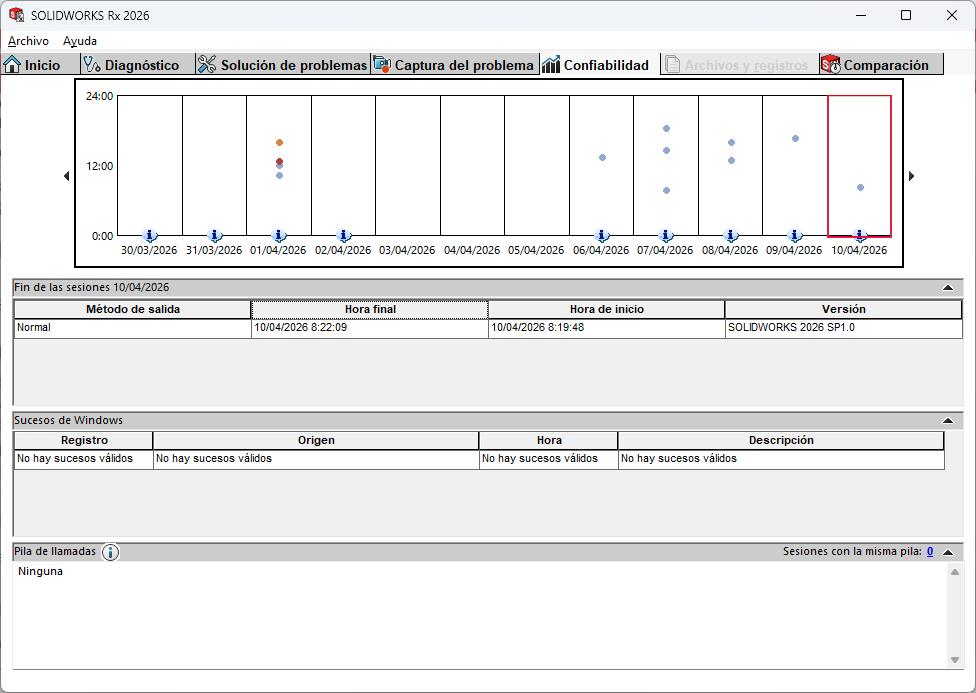
Task: Select the lower session dot on 08/04/2026
Action: click(732, 161)
